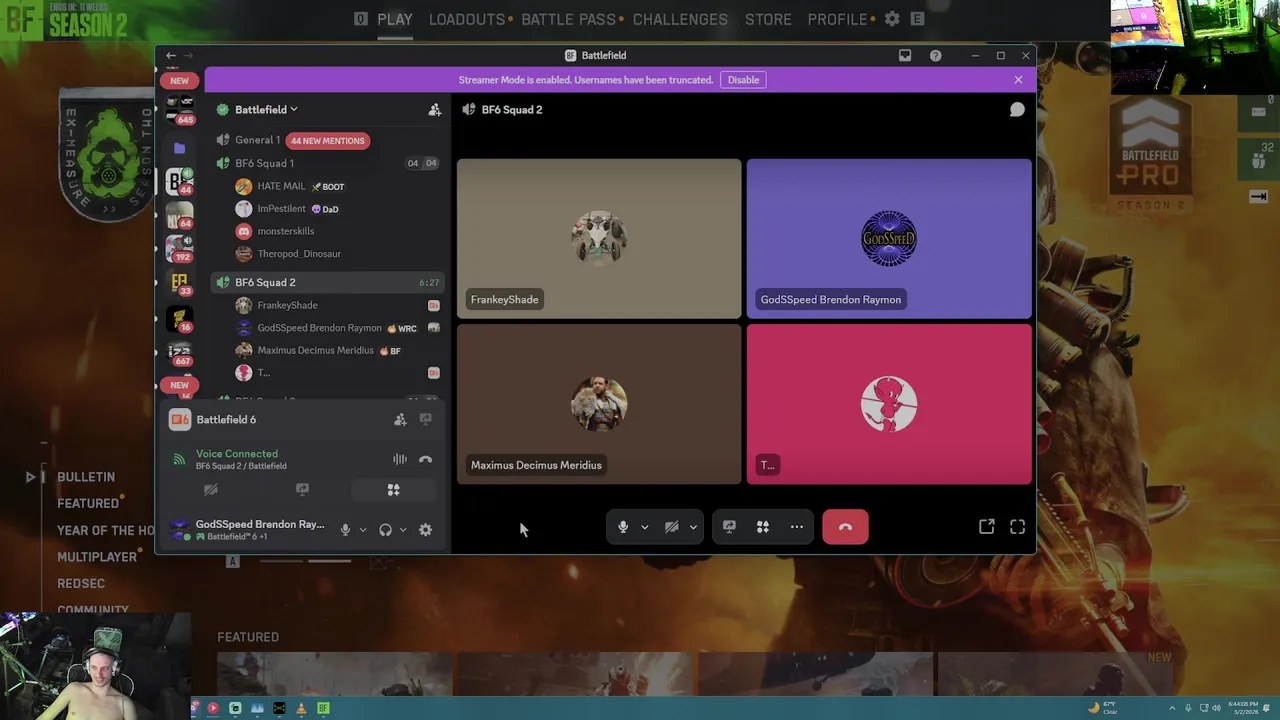
Task: Open activities button in sidebar voice panel
Action: click(393, 490)
